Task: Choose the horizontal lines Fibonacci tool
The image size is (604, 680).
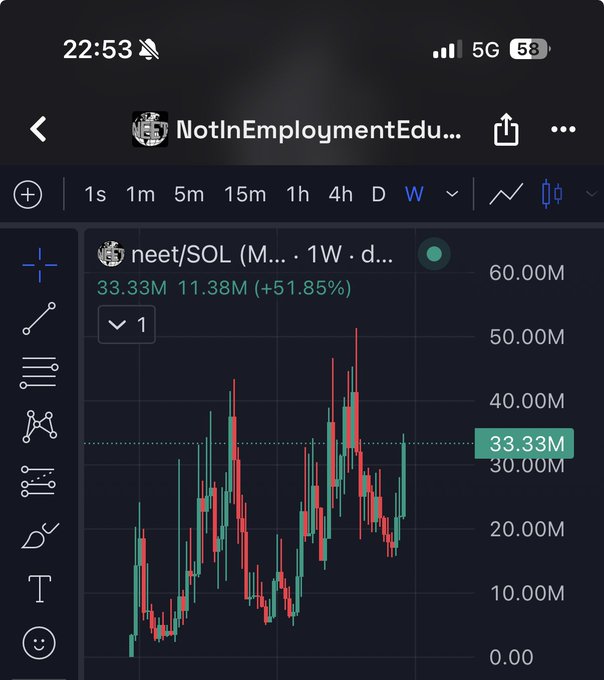Action: coord(39,373)
